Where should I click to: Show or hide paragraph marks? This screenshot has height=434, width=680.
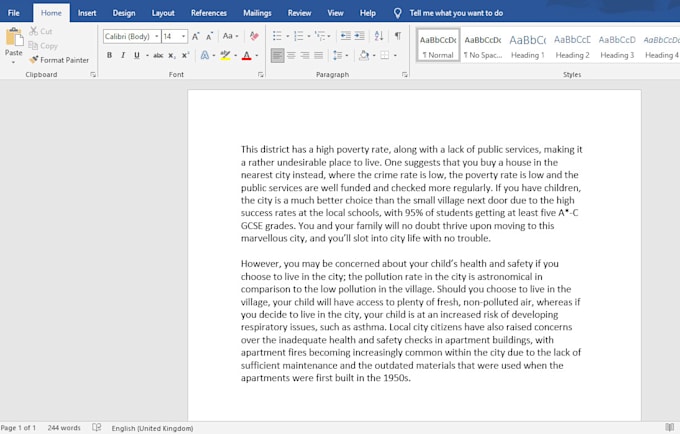pos(398,36)
